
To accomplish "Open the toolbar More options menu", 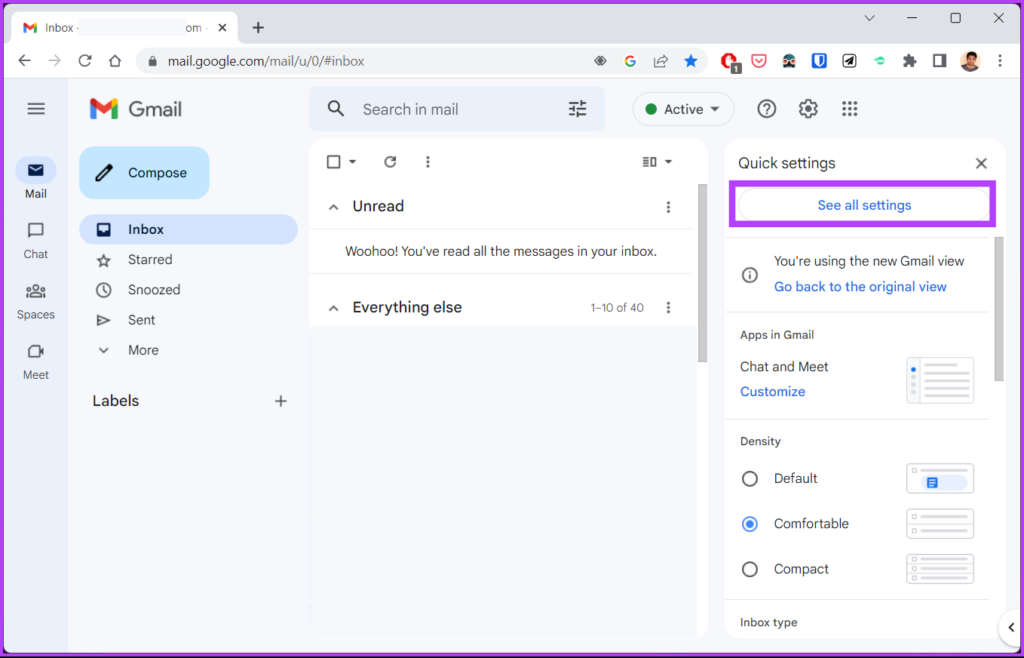I will [428, 161].
